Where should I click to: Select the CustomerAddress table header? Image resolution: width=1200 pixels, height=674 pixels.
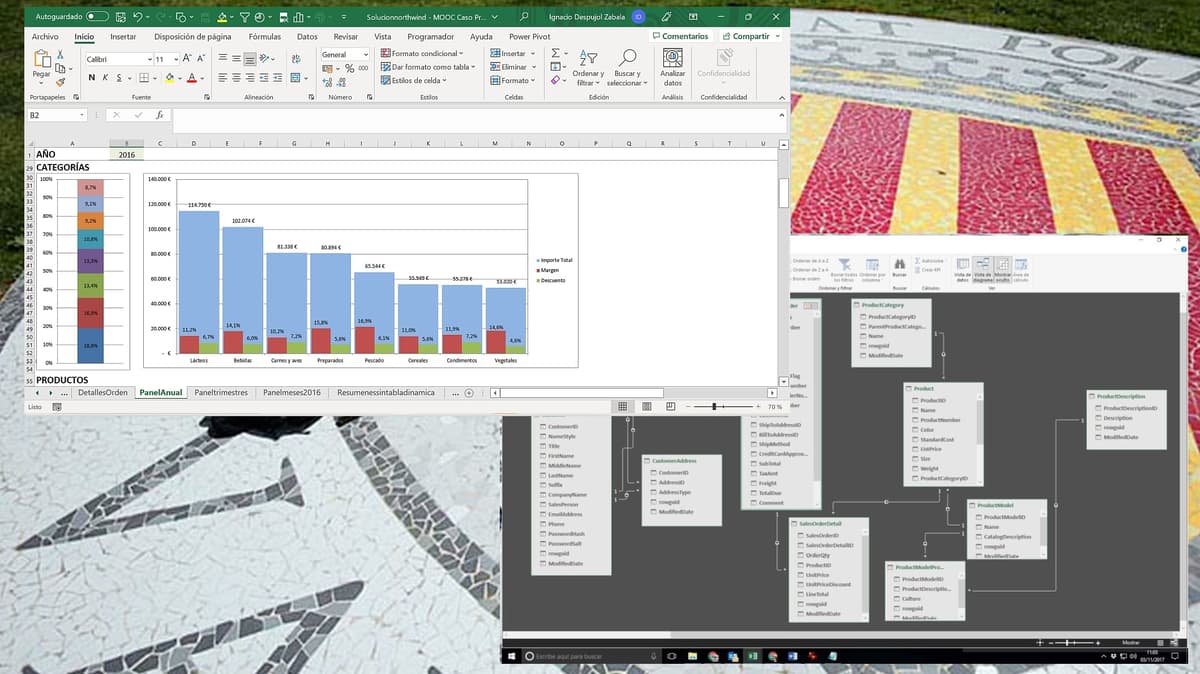click(x=681, y=461)
